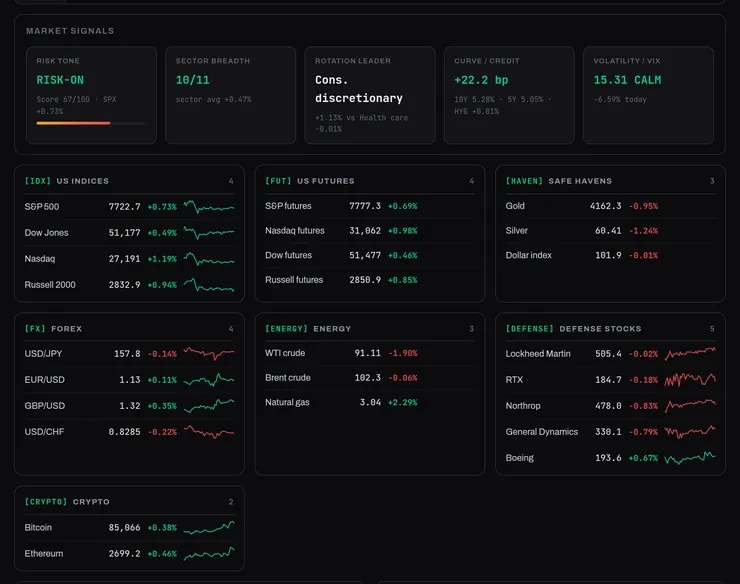The width and height of the screenshot is (740, 584).
Task: View the Ethereum sparkline
Action: [x=209, y=553]
